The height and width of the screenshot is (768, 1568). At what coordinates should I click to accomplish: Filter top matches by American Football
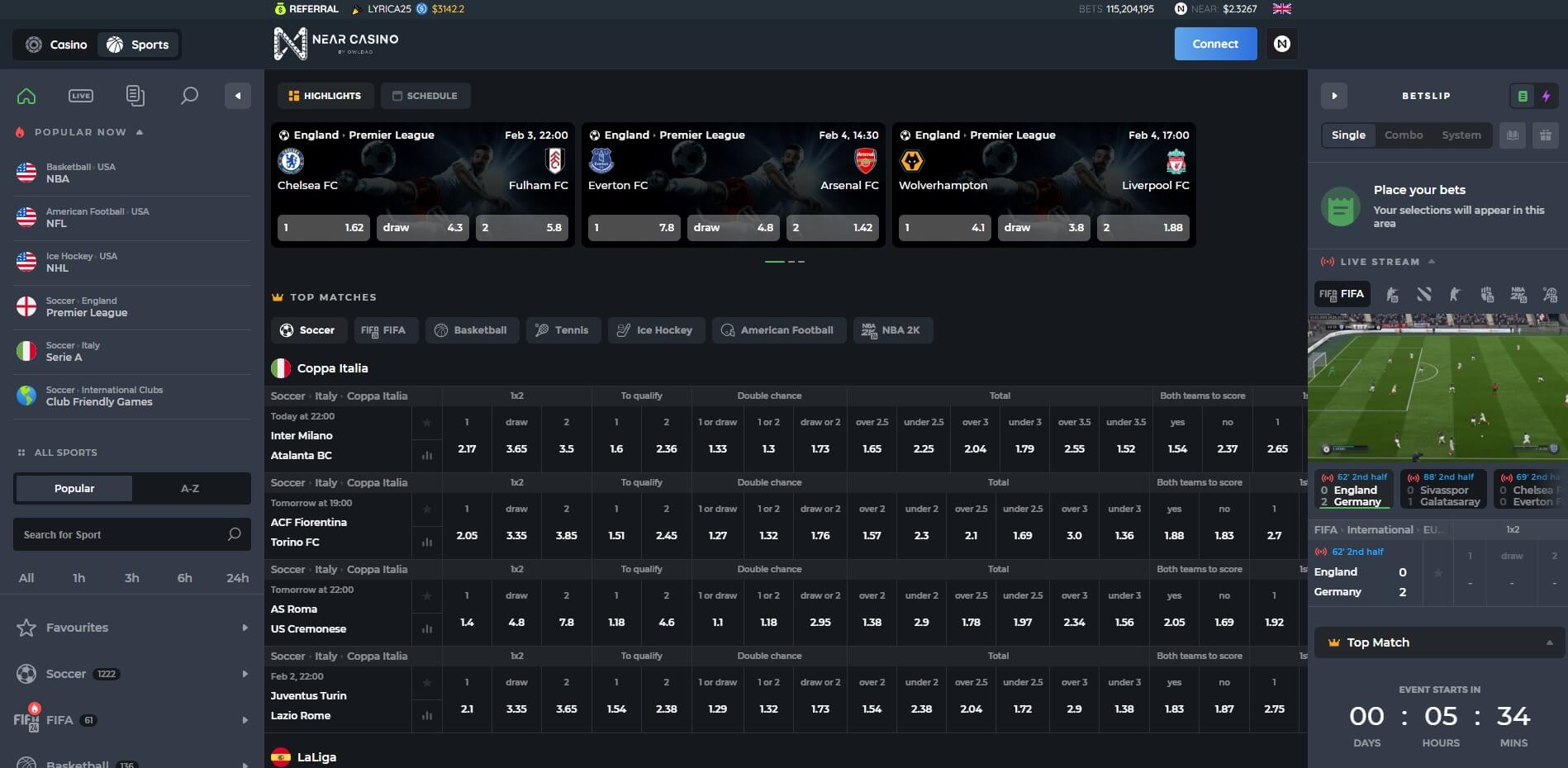click(x=778, y=330)
